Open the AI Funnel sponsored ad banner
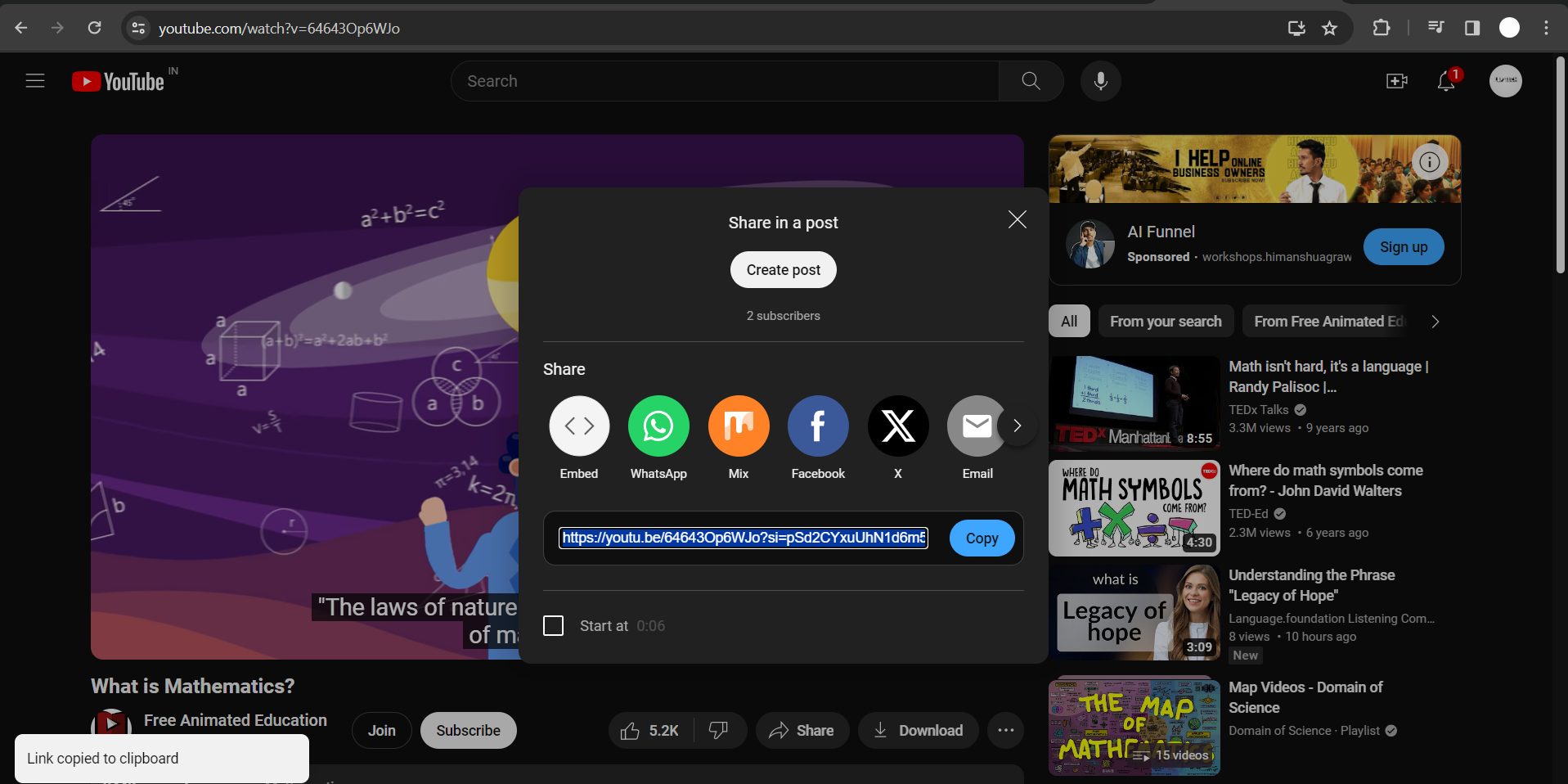The image size is (1568, 784). 1255,169
